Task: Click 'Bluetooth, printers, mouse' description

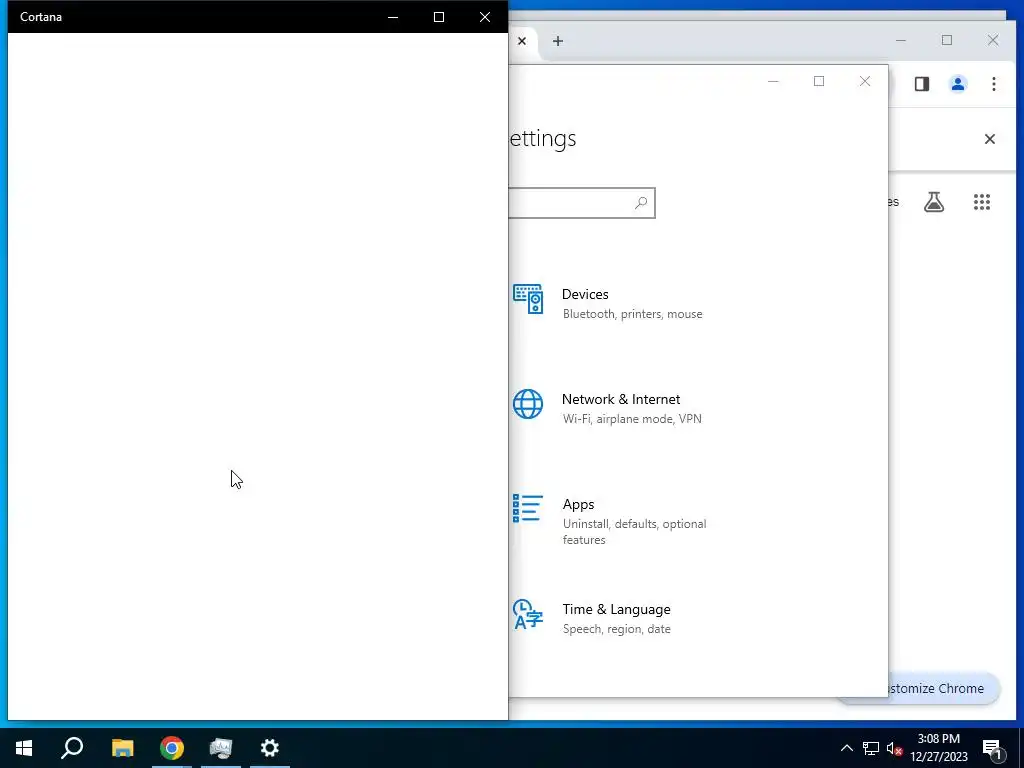Action: [x=633, y=314]
